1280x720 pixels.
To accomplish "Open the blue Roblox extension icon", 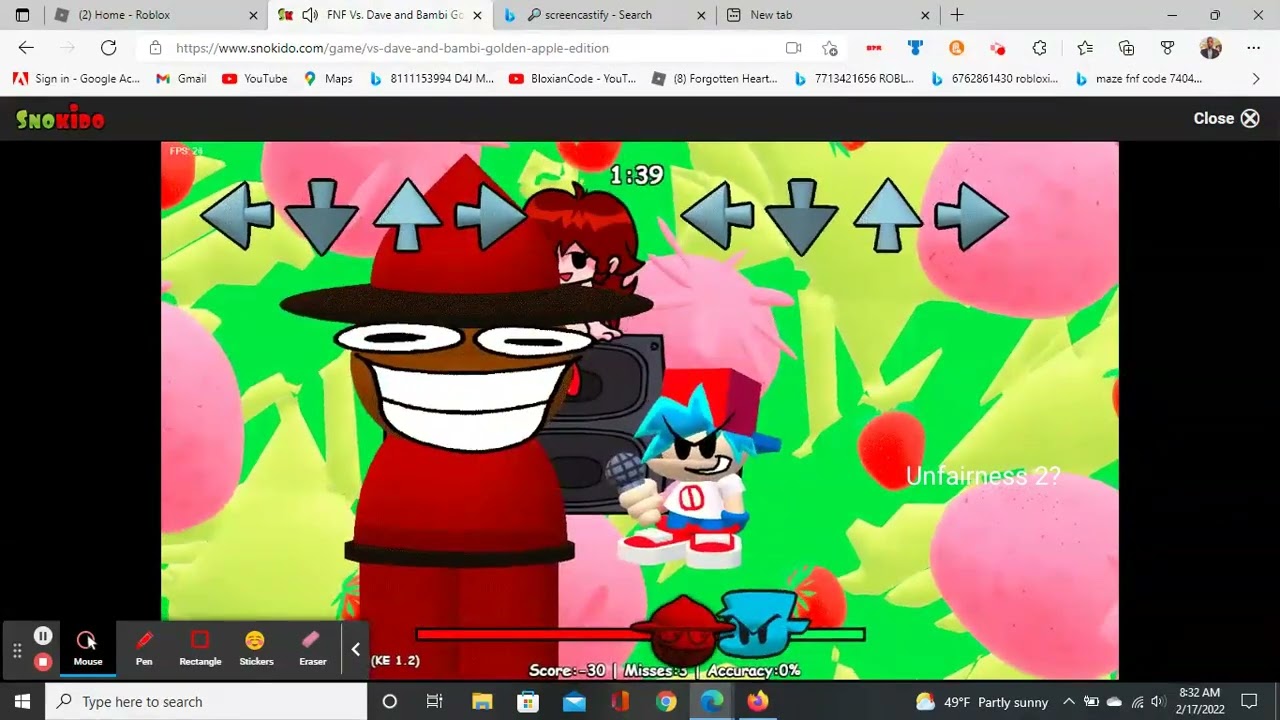I will point(914,48).
